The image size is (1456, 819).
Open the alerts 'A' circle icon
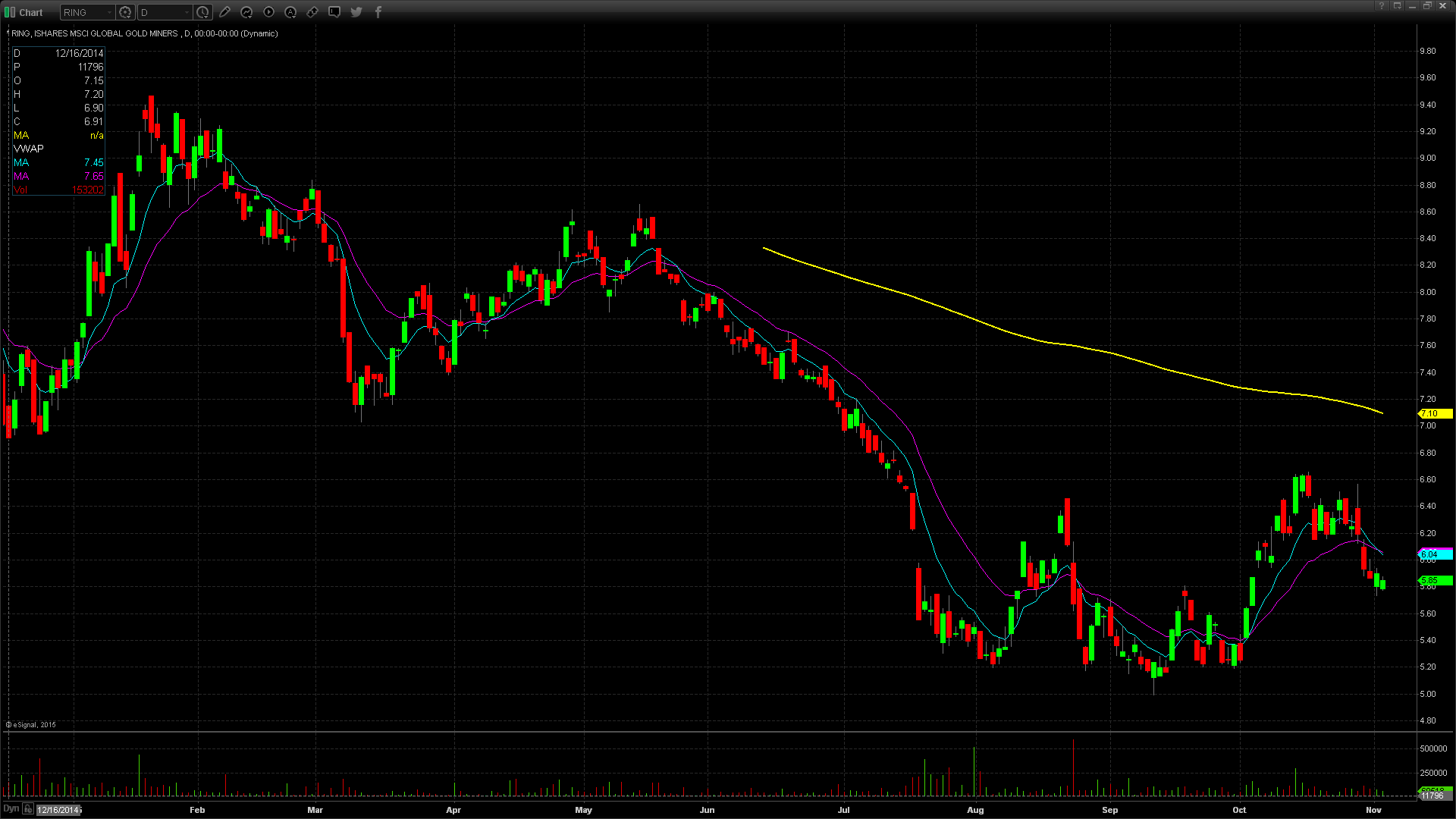pos(290,12)
